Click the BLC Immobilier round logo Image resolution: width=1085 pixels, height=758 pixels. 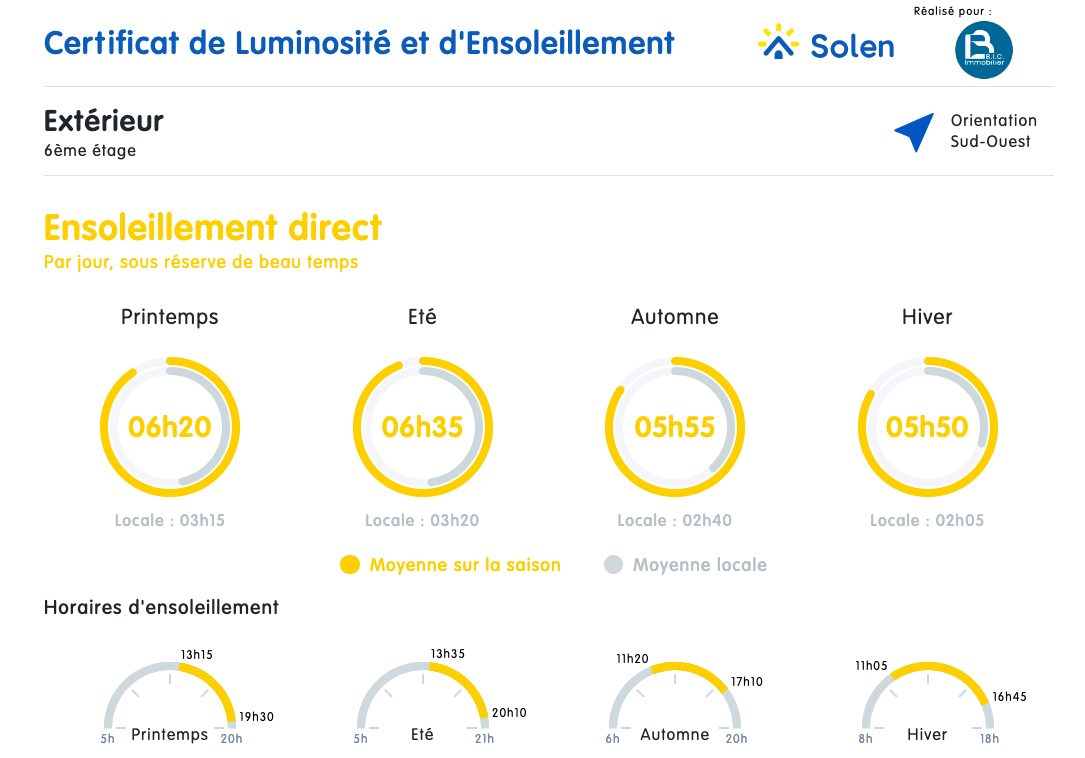point(983,50)
